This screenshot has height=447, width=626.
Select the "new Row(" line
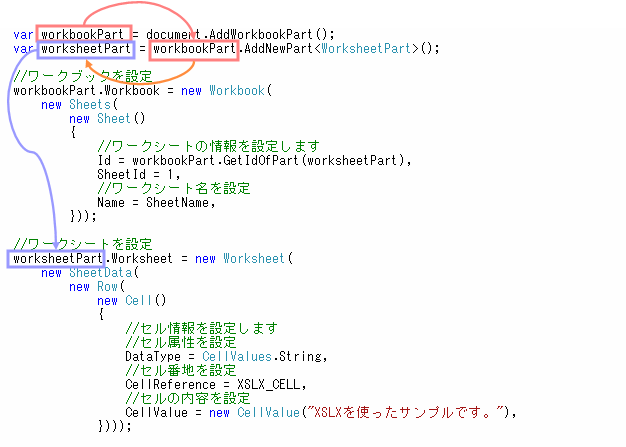coord(97,287)
